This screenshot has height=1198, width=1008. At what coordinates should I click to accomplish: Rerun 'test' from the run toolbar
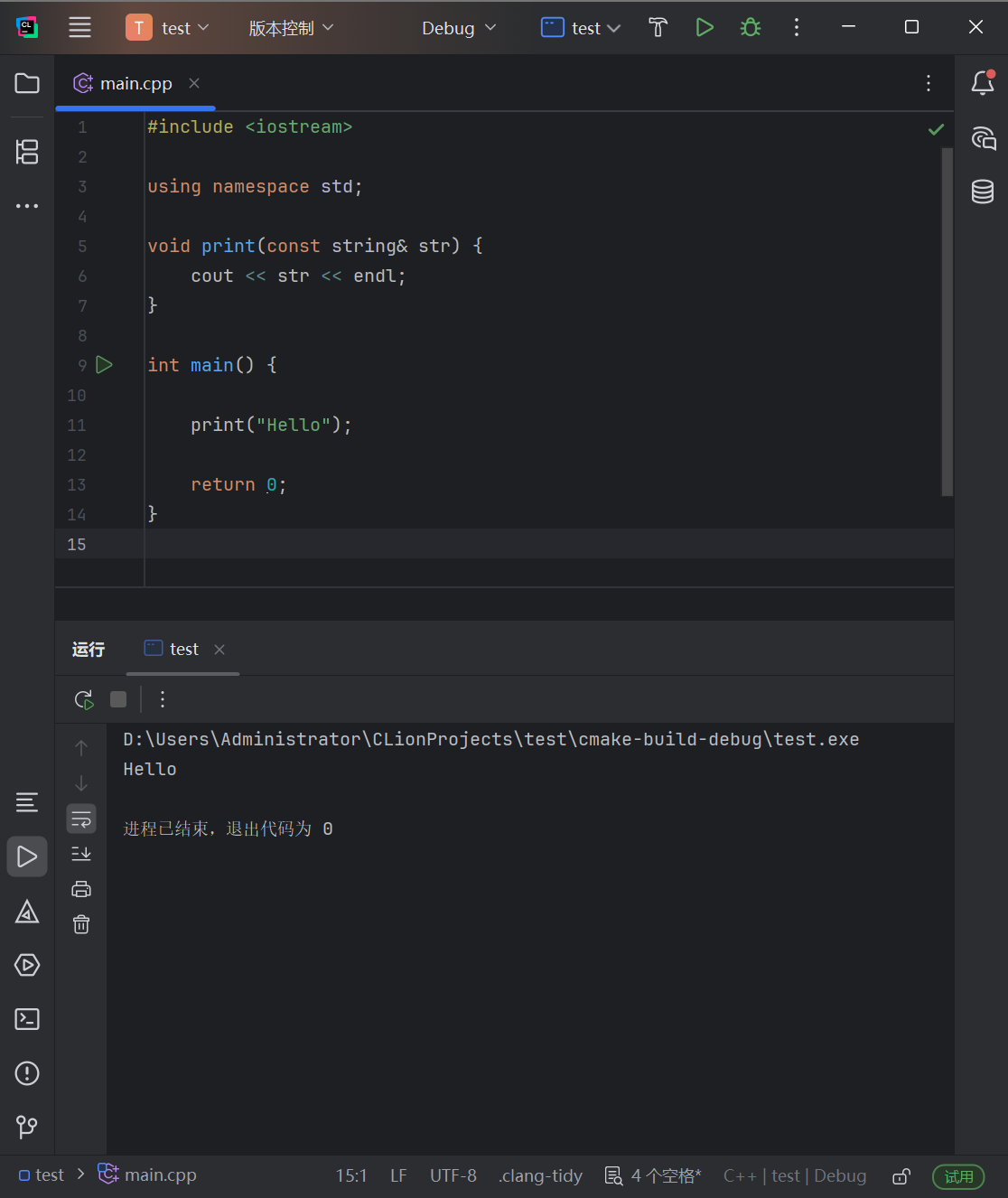[84, 699]
